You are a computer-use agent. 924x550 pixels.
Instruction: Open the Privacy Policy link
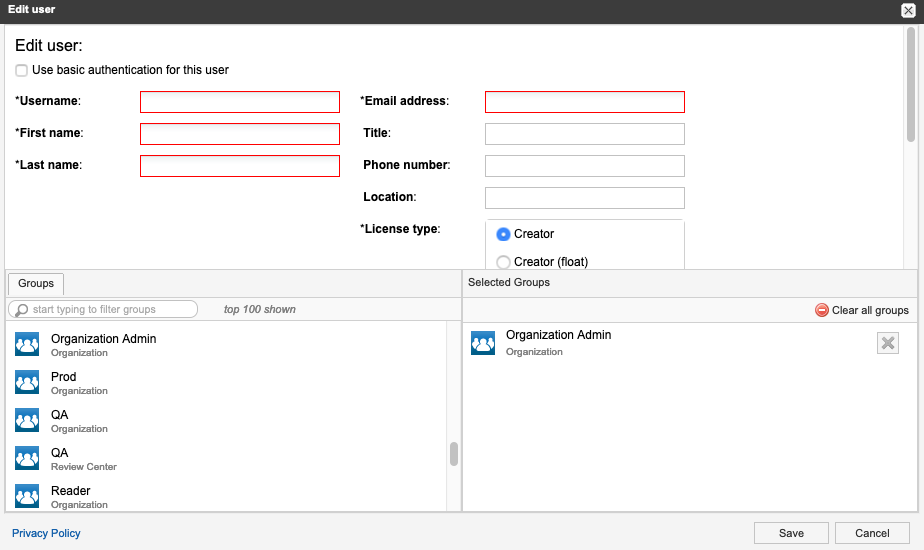point(46,533)
